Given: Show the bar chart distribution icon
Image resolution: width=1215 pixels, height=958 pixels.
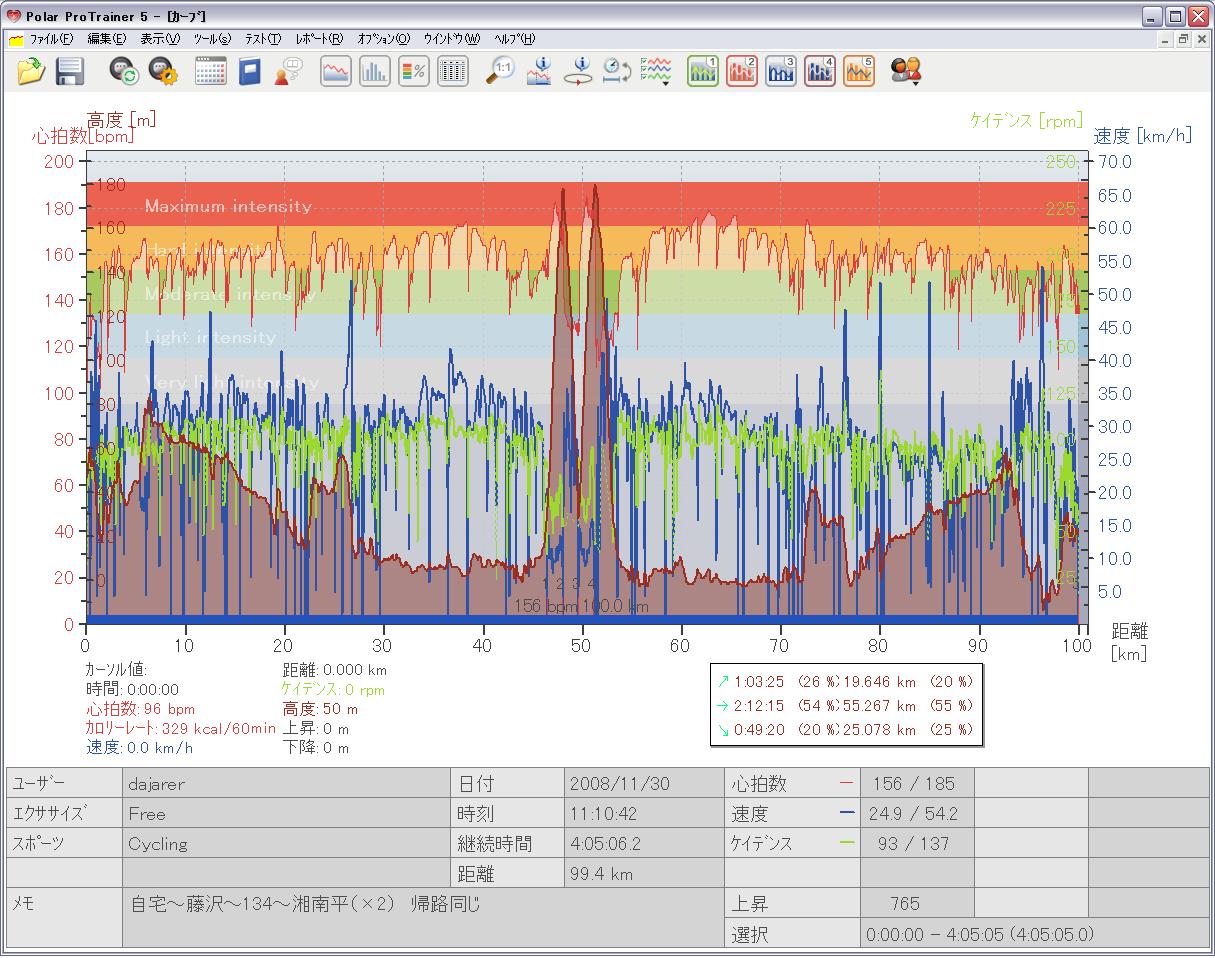Looking at the screenshot, I should tap(375, 71).
